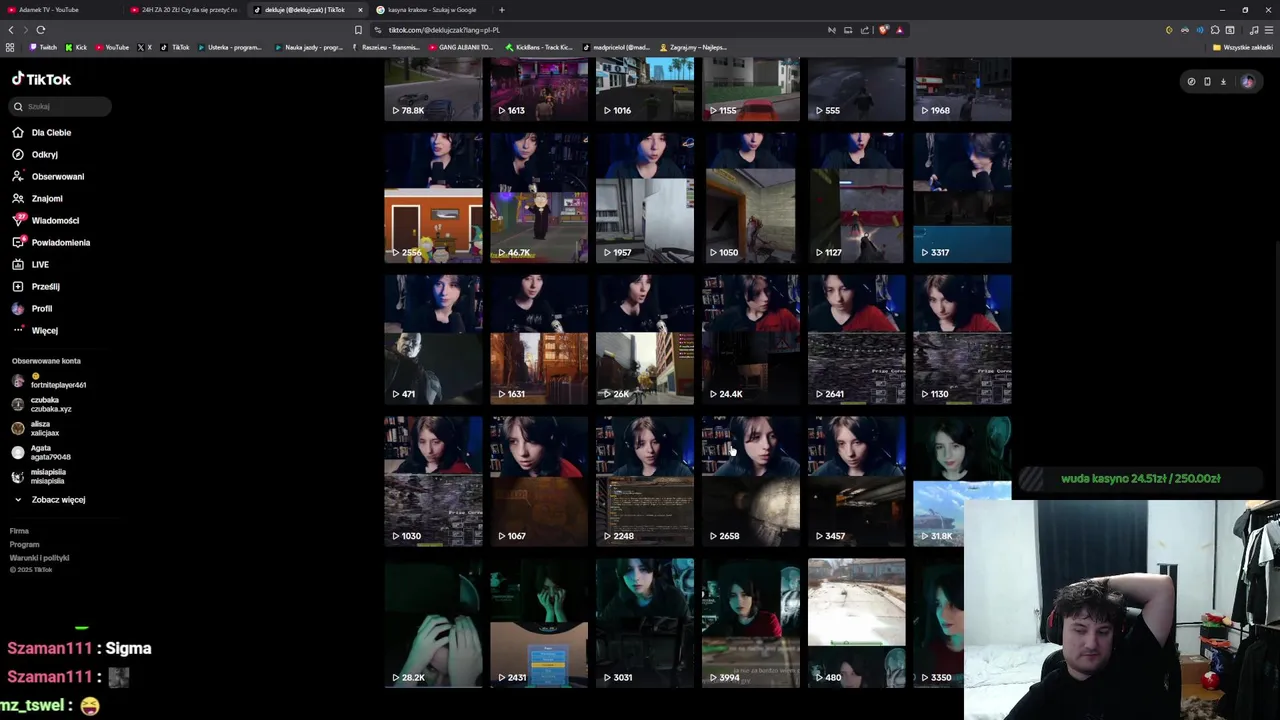Switch to 24H ZA 20 ZŁ YouTube tab

(x=185, y=10)
